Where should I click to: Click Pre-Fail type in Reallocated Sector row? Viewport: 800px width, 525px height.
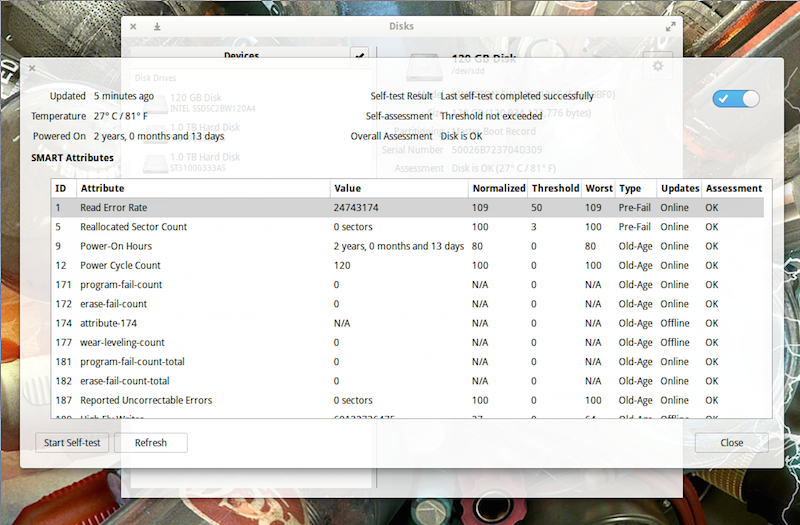[x=635, y=227]
